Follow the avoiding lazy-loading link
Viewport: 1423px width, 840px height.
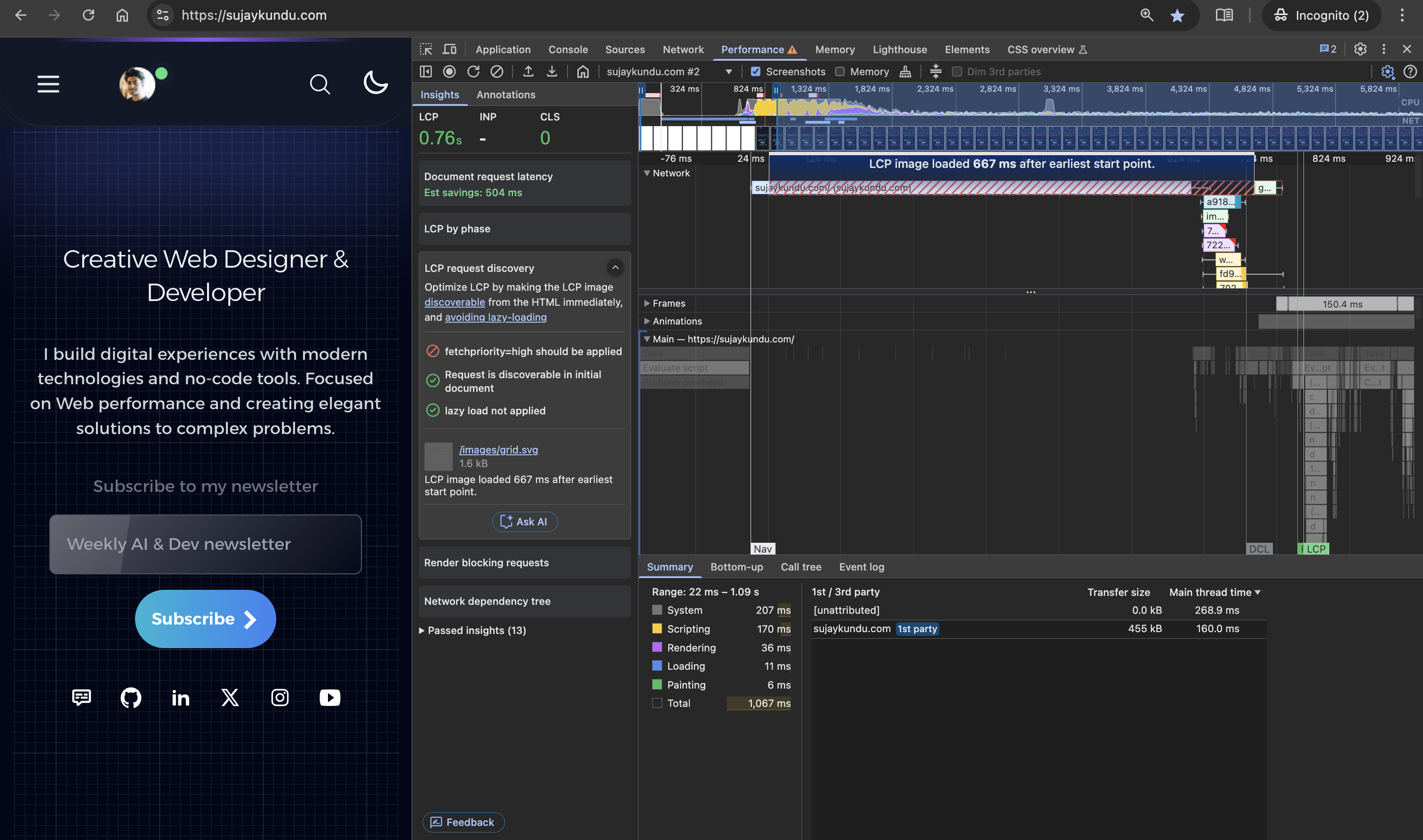[496, 317]
